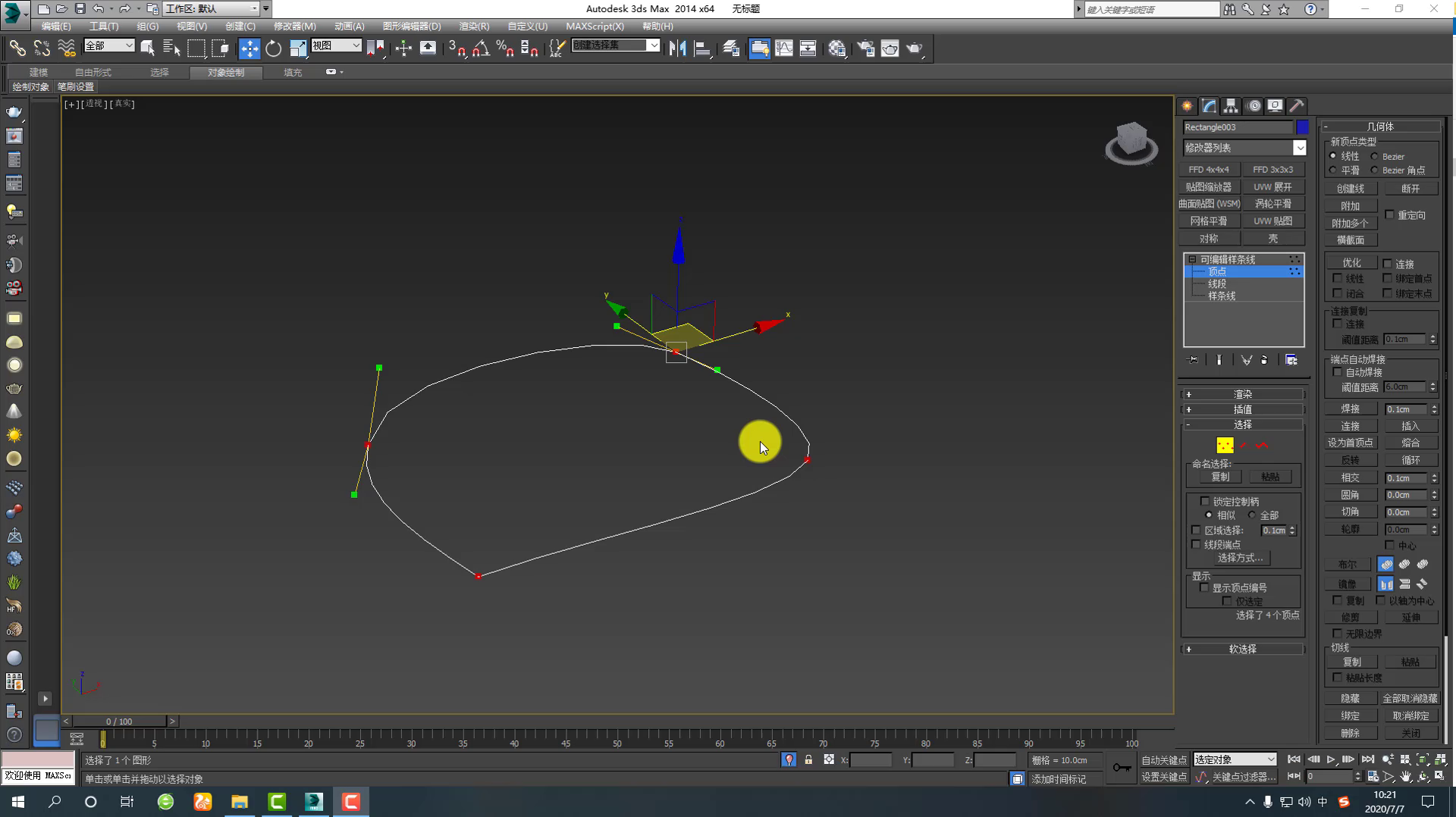Open the 对象绘制 ribbon tab

226,73
